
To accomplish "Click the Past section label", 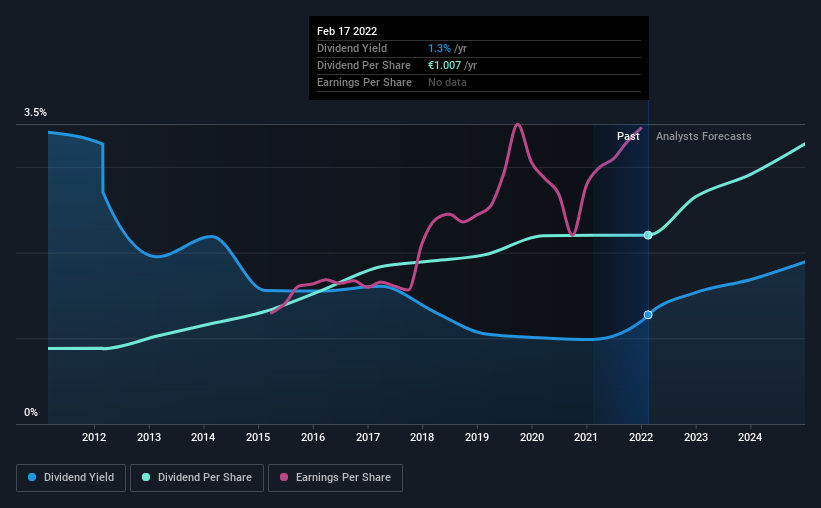I will [x=628, y=136].
